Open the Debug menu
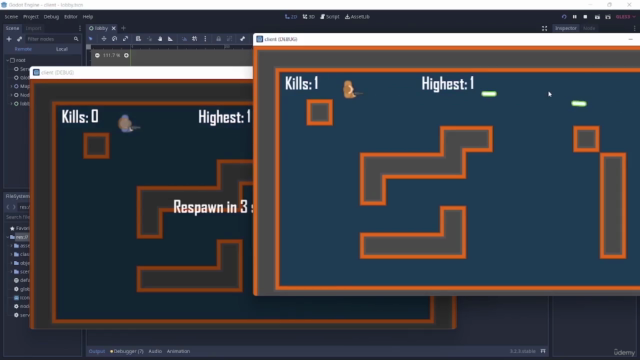The image size is (640, 360). tap(51, 17)
